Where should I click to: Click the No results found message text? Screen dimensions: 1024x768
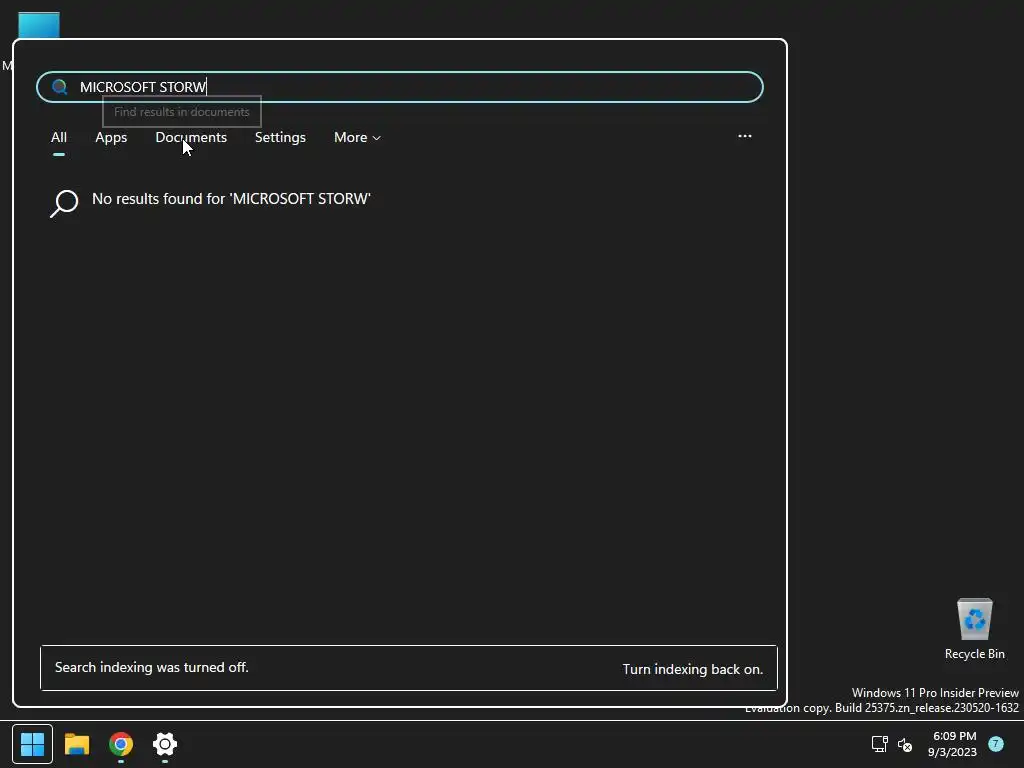pyautogui.click(x=231, y=199)
